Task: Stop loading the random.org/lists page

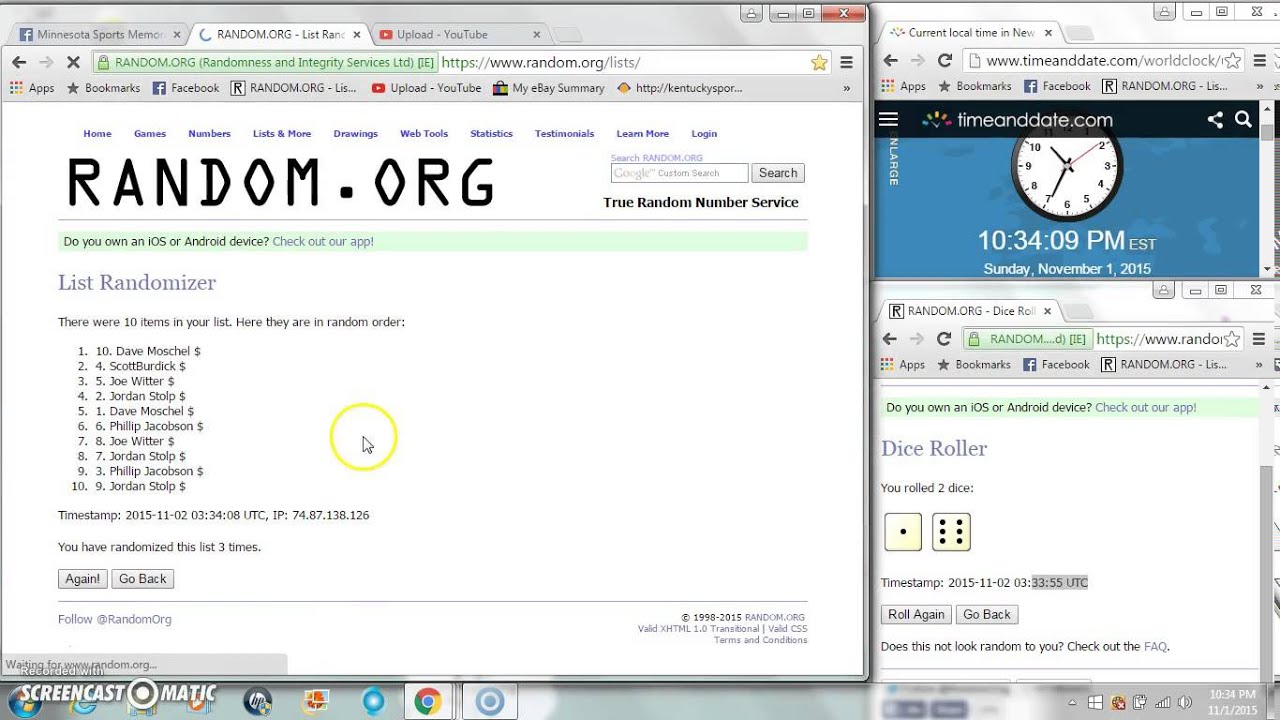Action: point(73,62)
